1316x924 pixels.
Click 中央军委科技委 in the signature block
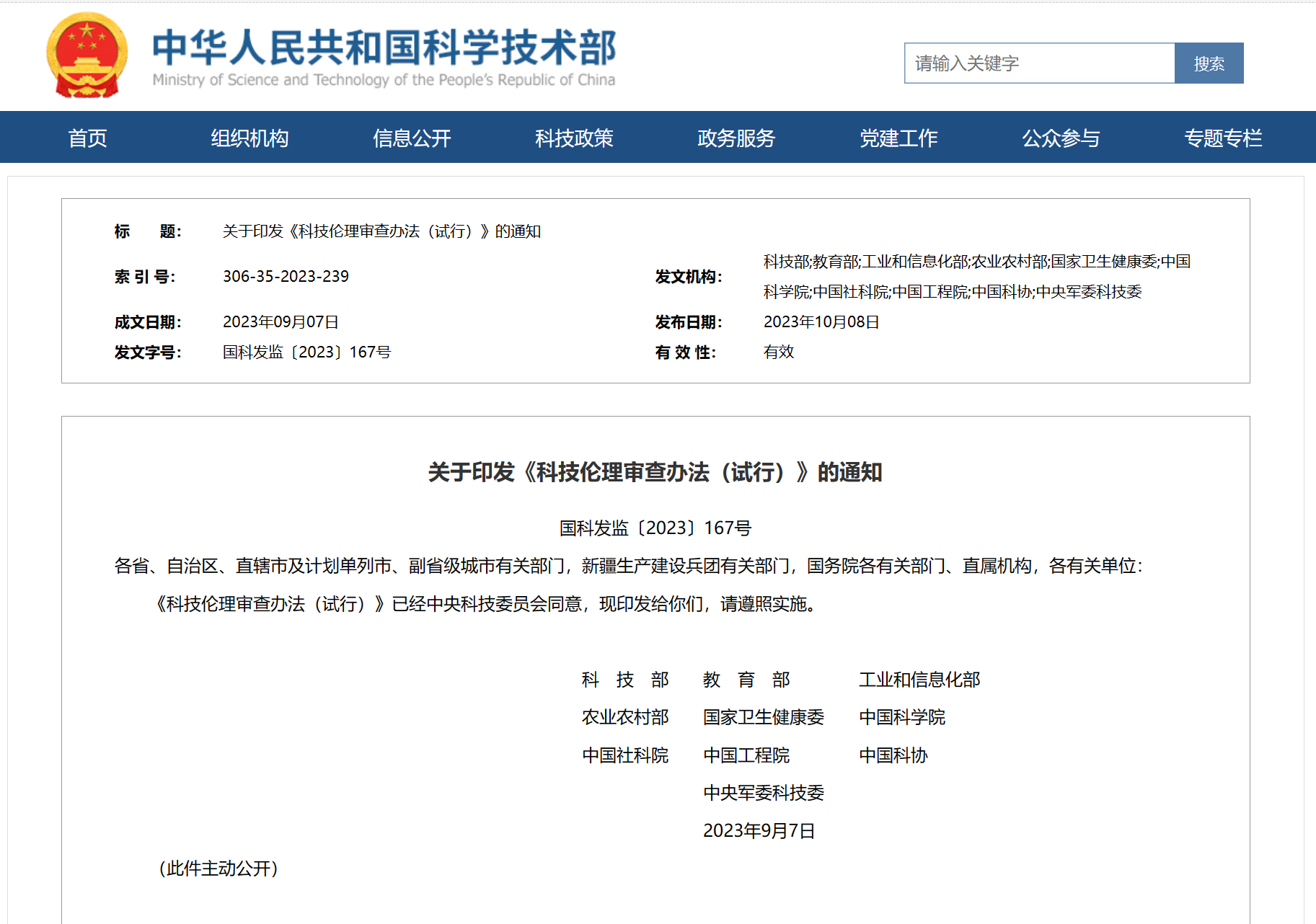click(x=764, y=793)
